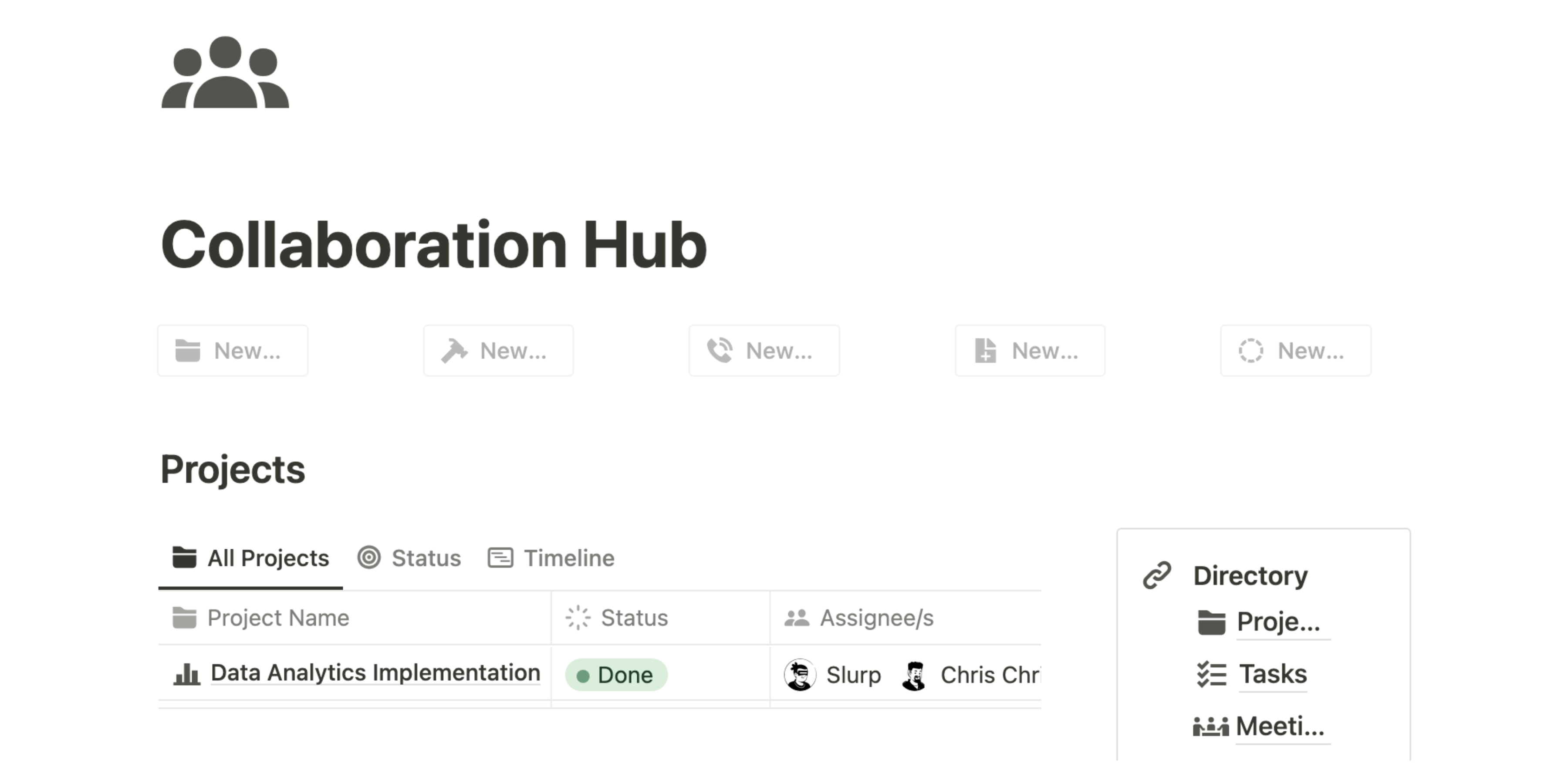Open the Status view tab

(410, 558)
